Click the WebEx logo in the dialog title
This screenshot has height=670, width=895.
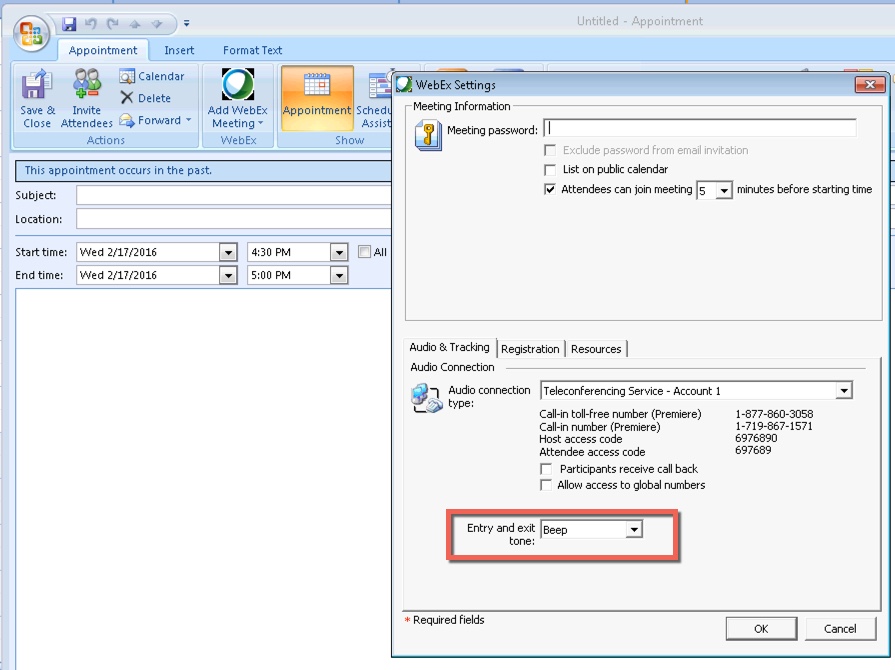pos(404,84)
